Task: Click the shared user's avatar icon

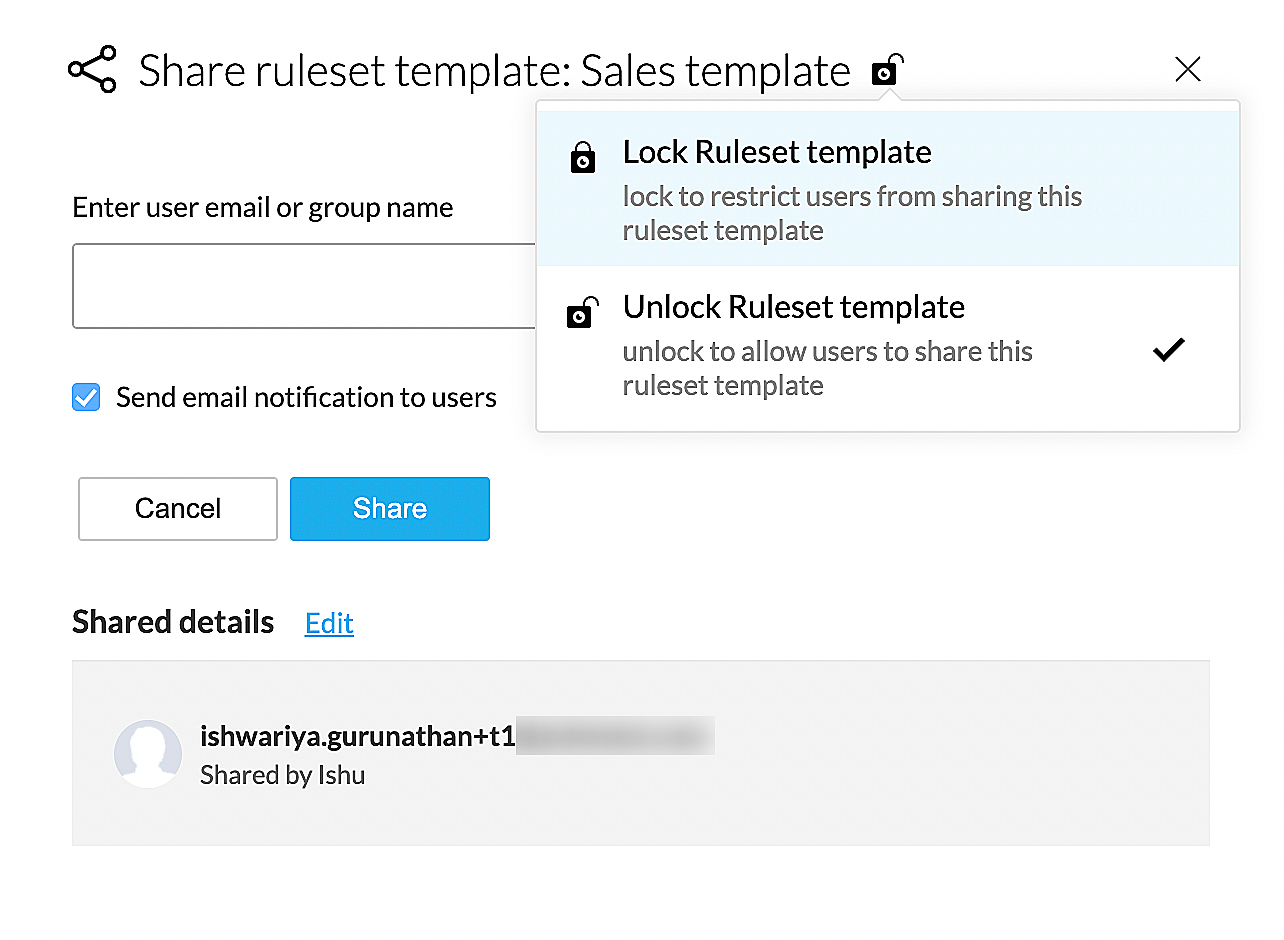Action: [x=148, y=753]
